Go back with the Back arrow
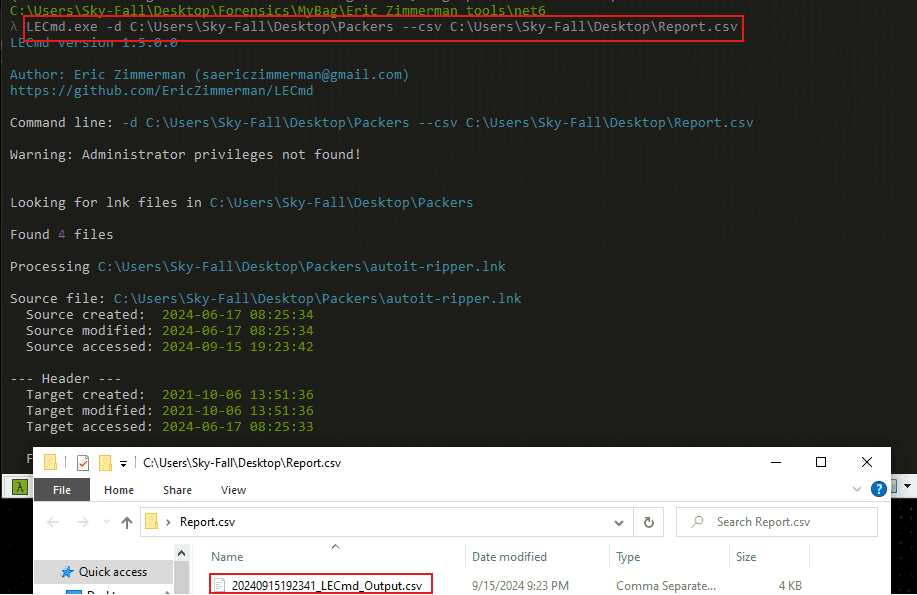This screenshot has width=917, height=595. point(53,522)
